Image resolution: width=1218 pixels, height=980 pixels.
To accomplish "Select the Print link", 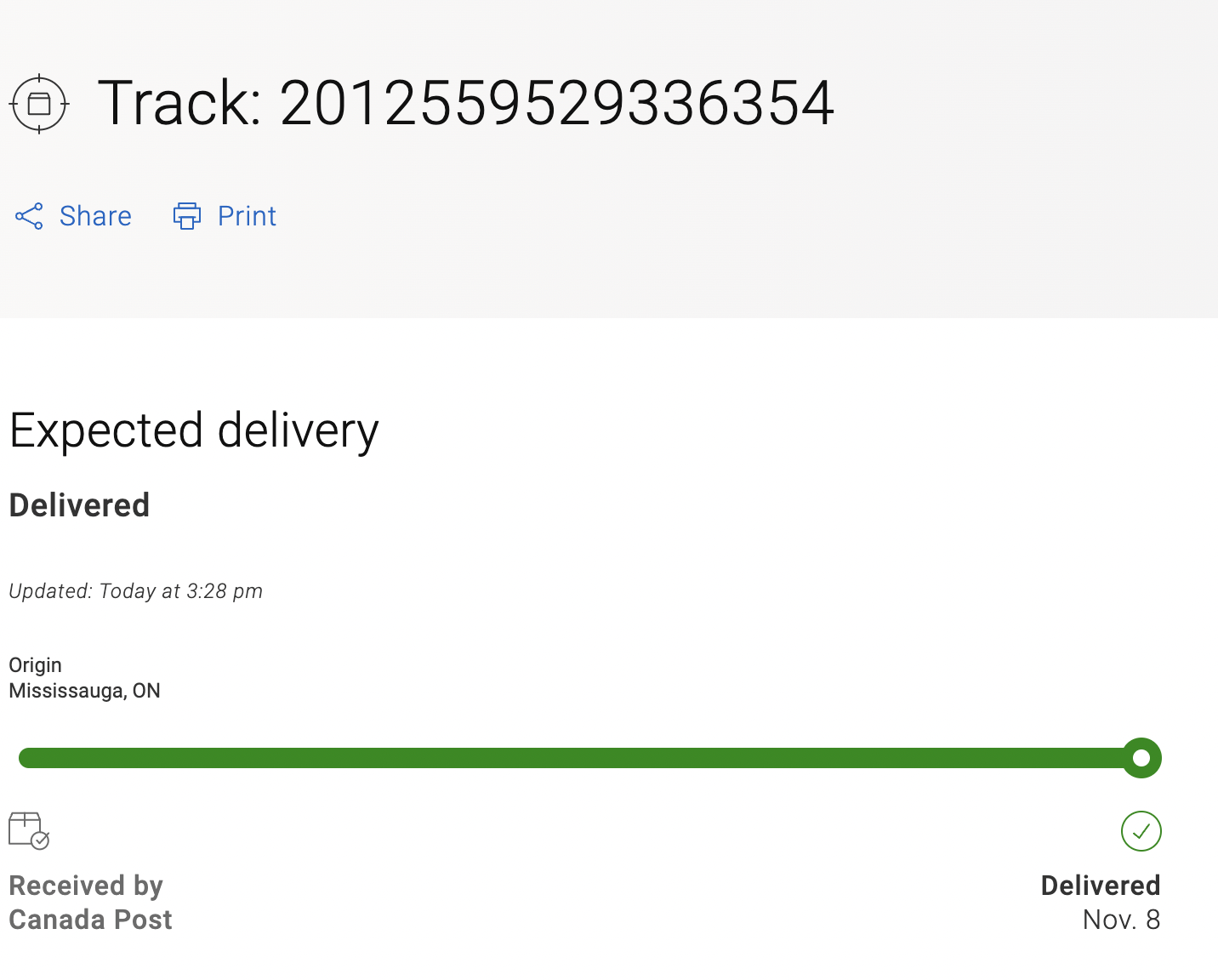I will (x=247, y=216).
